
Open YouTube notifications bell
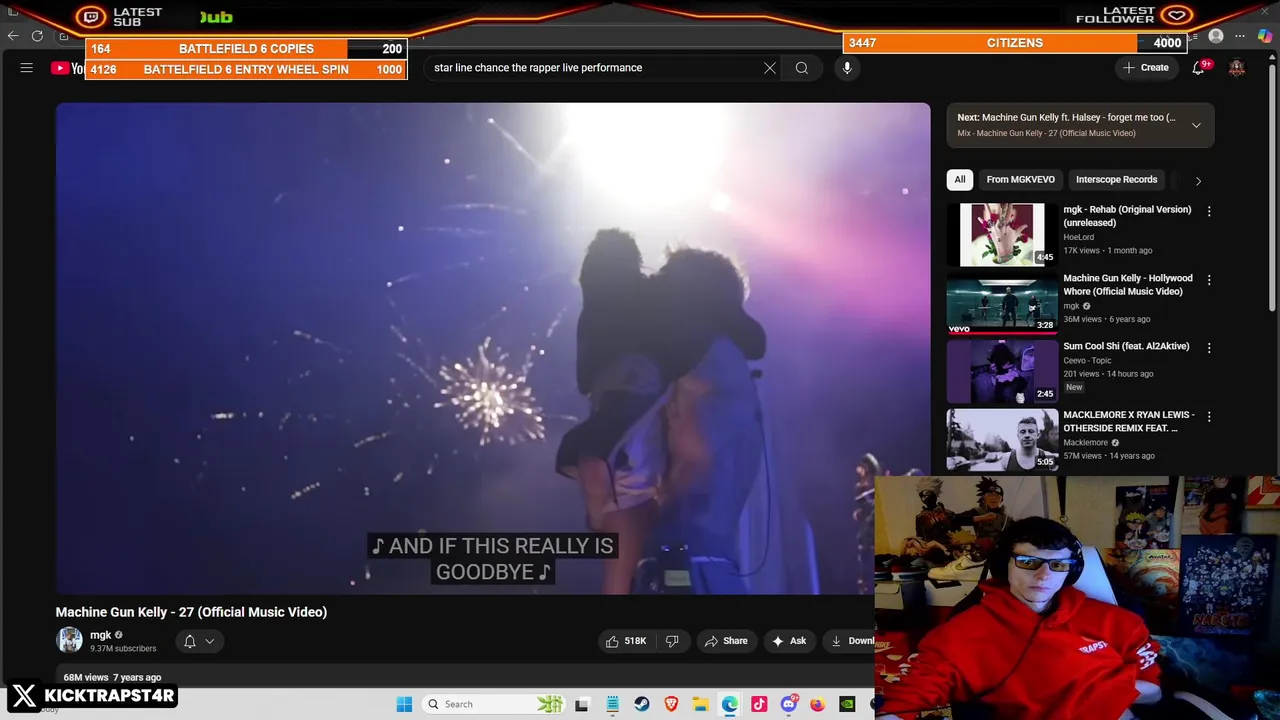coord(1198,68)
